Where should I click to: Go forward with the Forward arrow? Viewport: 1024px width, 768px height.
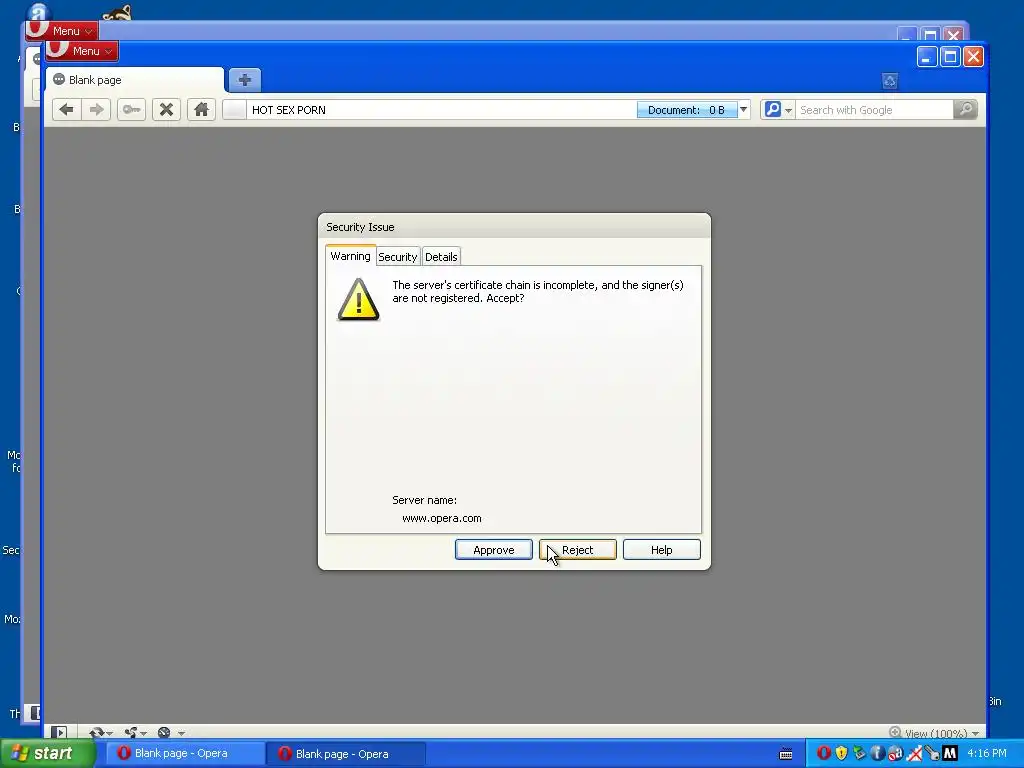coord(97,110)
